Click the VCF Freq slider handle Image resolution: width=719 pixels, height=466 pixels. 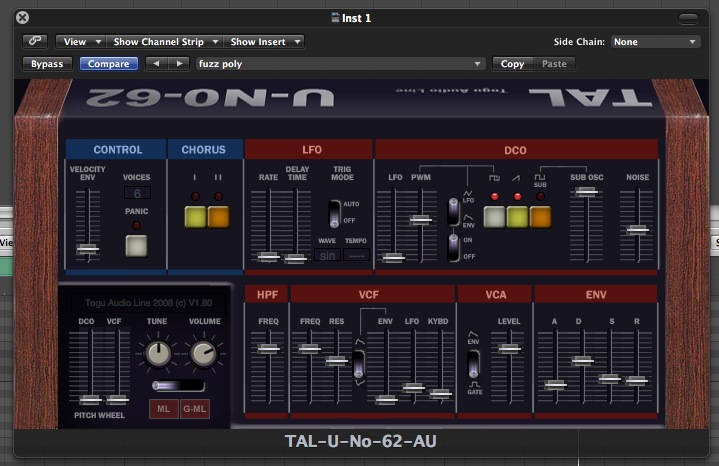pyautogui.click(x=310, y=349)
